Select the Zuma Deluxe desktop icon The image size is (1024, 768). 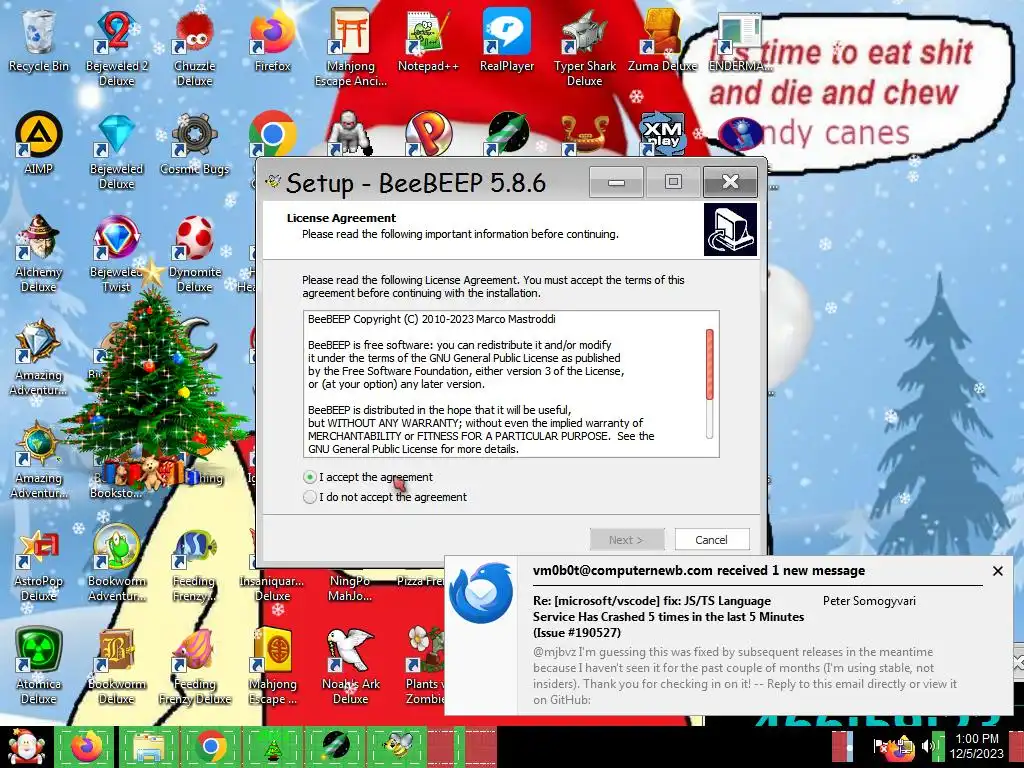click(662, 42)
